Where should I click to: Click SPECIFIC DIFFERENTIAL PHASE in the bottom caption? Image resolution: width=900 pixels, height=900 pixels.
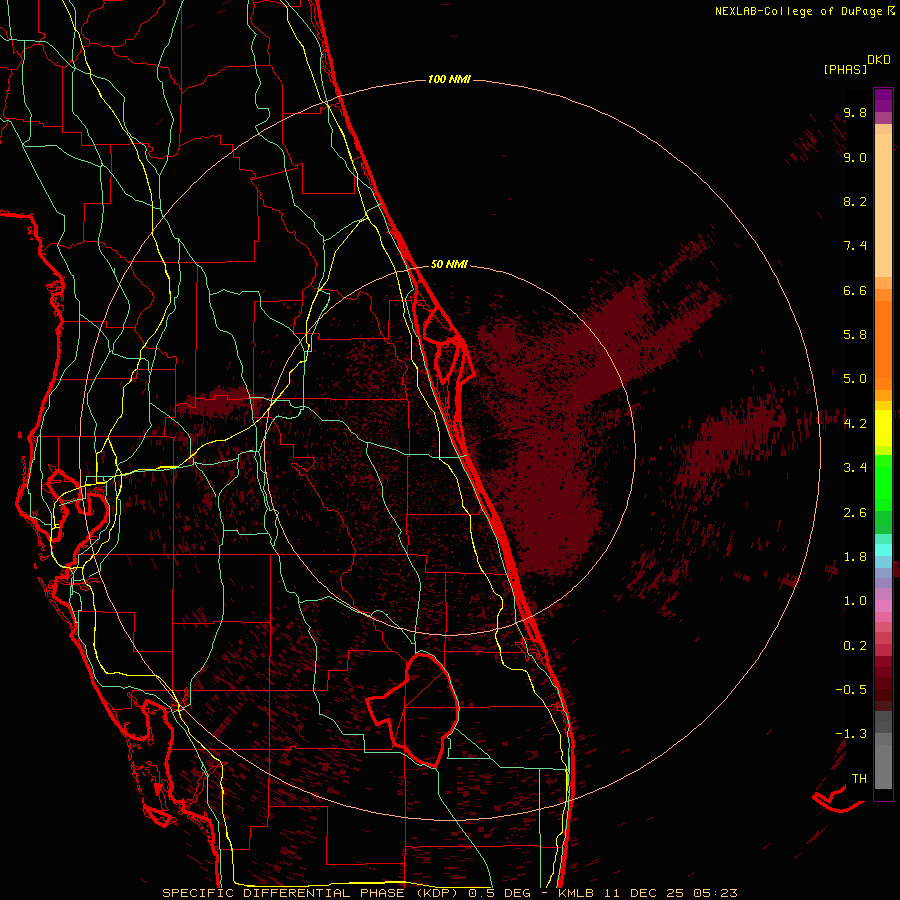(x=284, y=893)
